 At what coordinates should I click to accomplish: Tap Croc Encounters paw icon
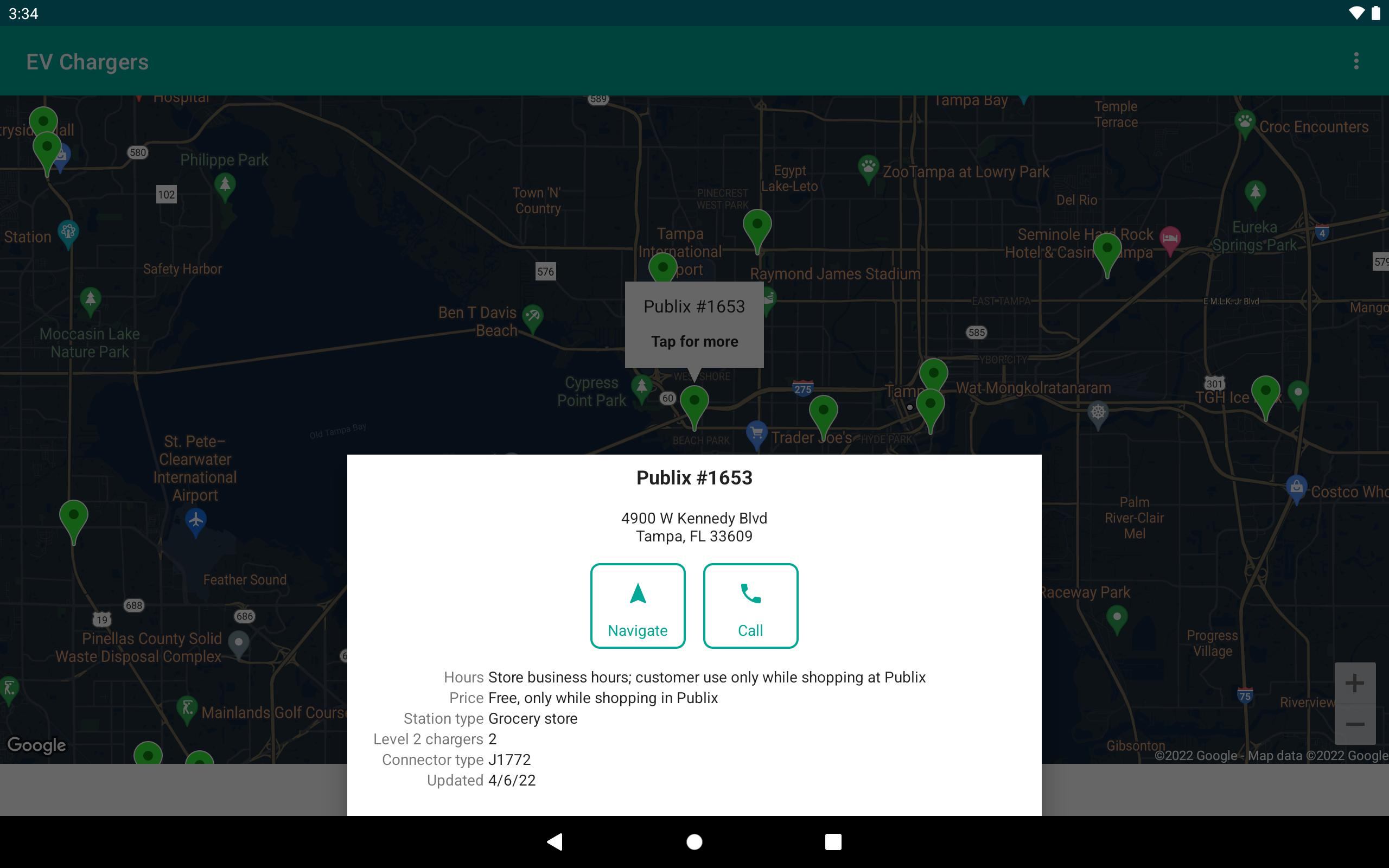tap(1244, 124)
